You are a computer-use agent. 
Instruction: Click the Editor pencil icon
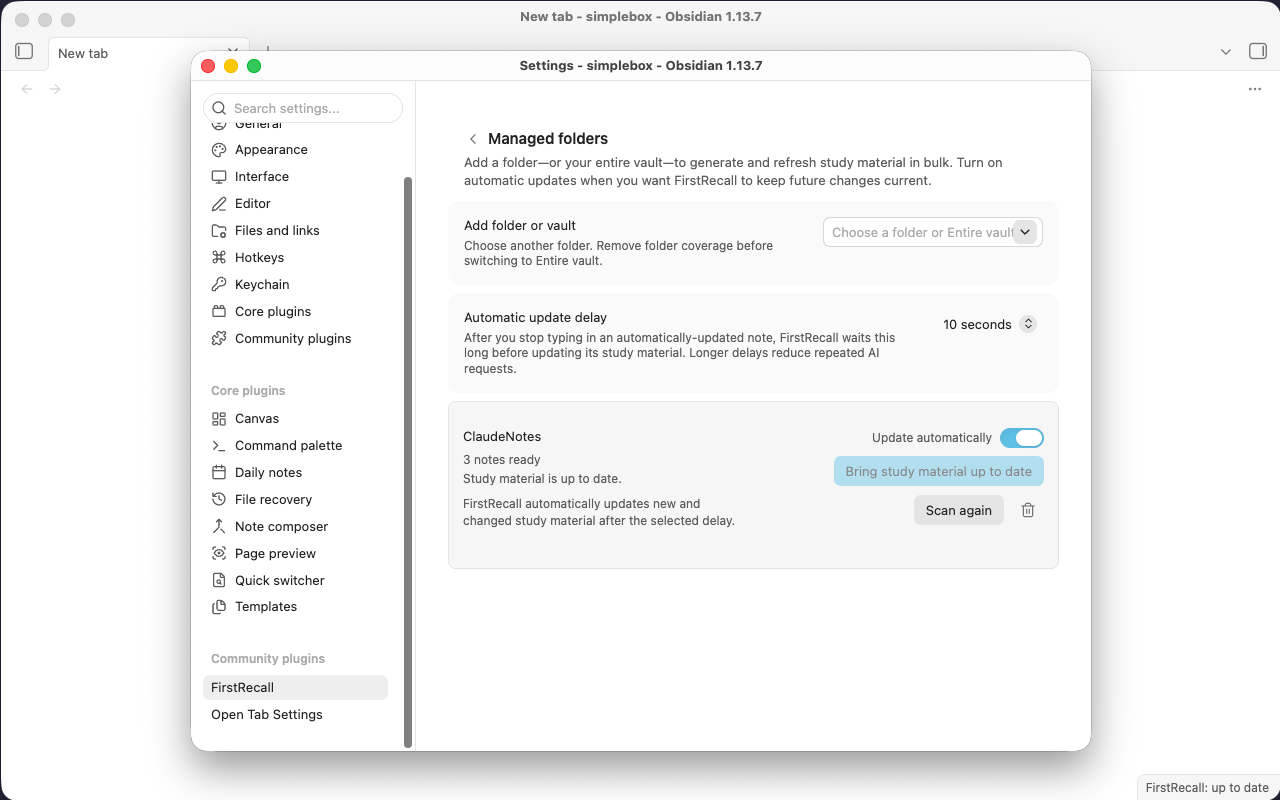pyautogui.click(x=219, y=204)
